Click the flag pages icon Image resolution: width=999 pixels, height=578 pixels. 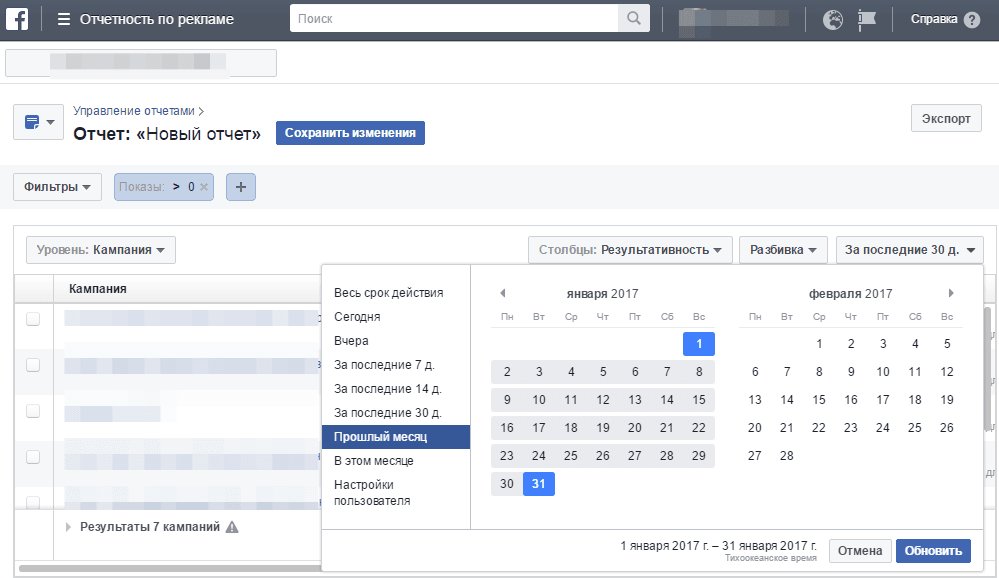(x=866, y=19)
